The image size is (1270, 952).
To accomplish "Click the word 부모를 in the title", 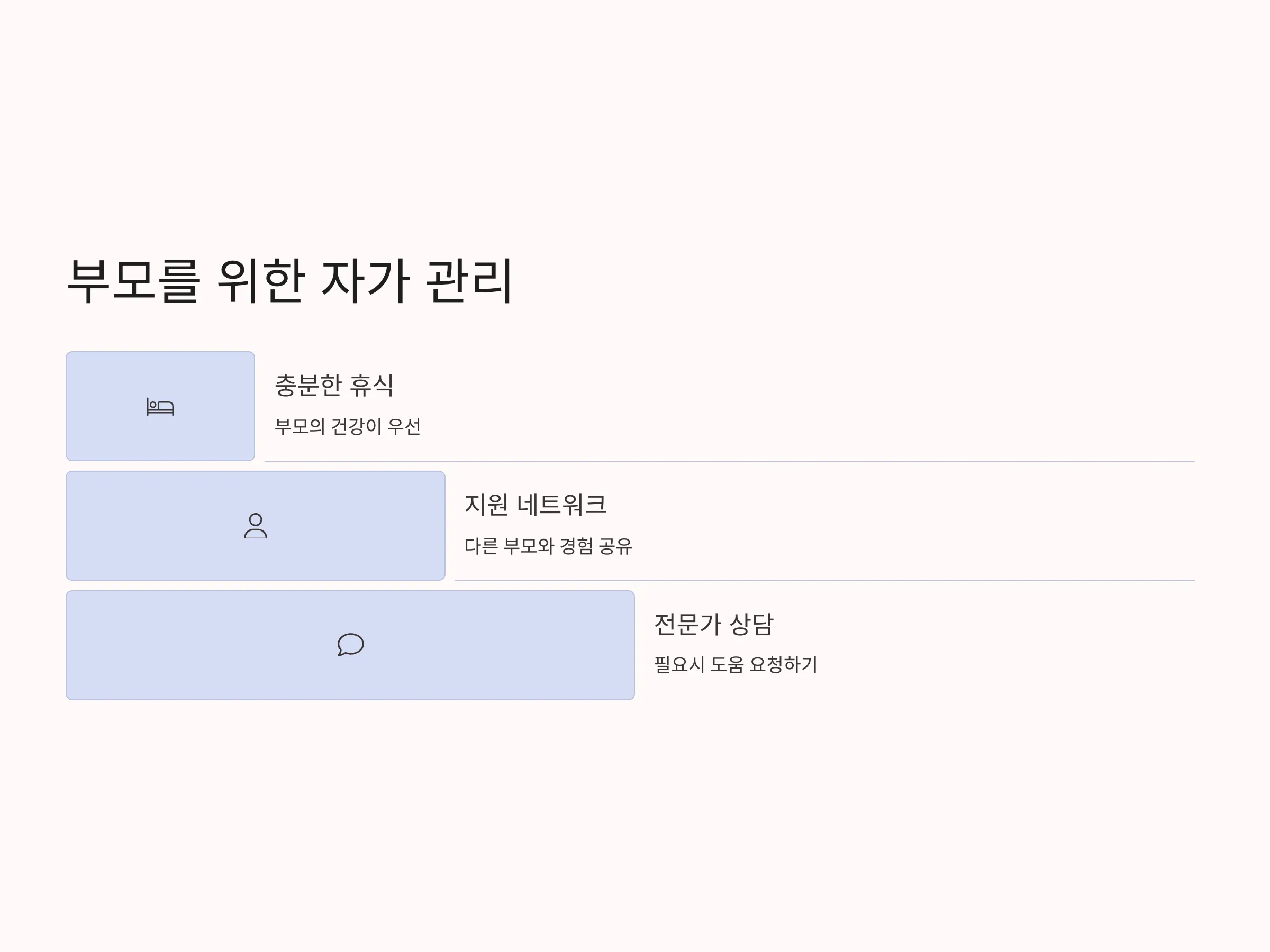I will coord(134,281).
